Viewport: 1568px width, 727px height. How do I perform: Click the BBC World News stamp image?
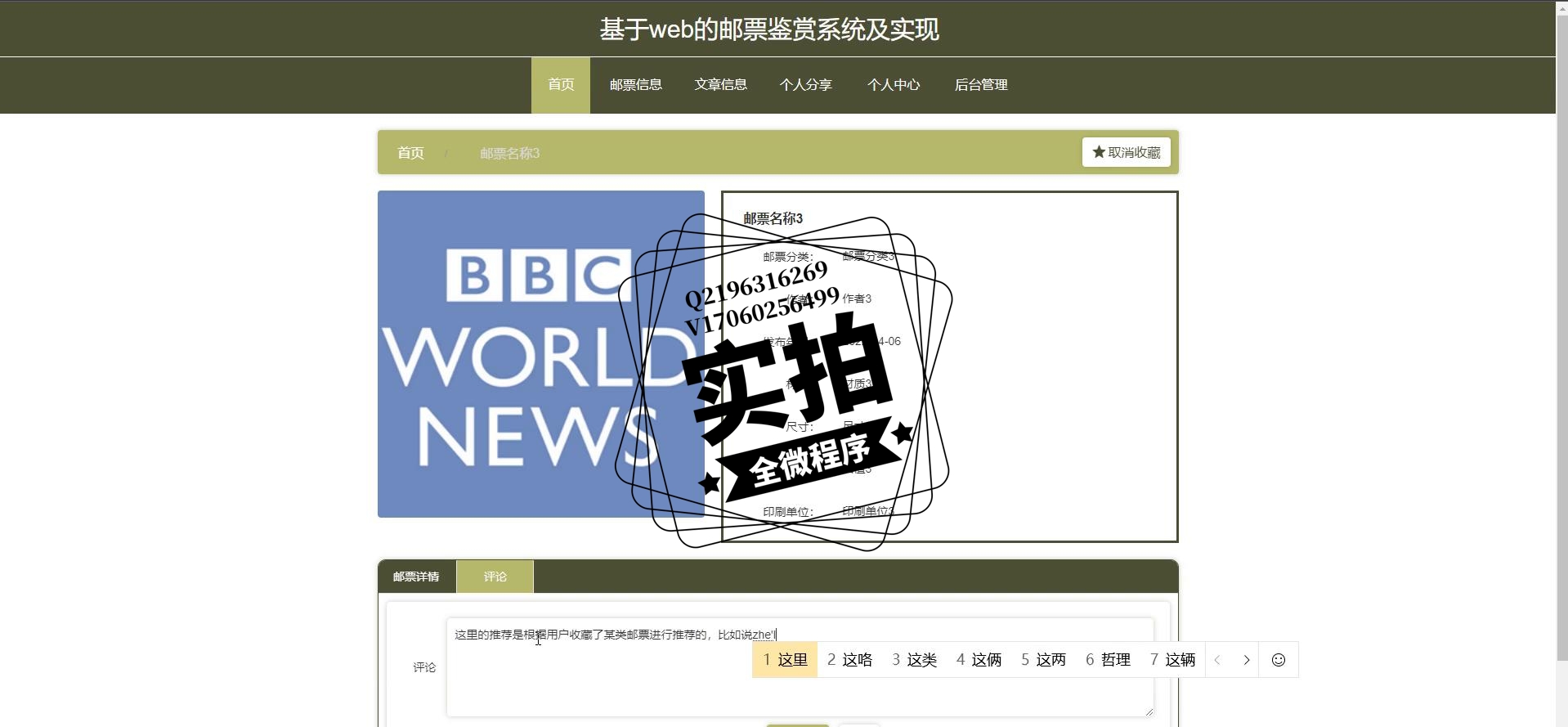point(541,354)
